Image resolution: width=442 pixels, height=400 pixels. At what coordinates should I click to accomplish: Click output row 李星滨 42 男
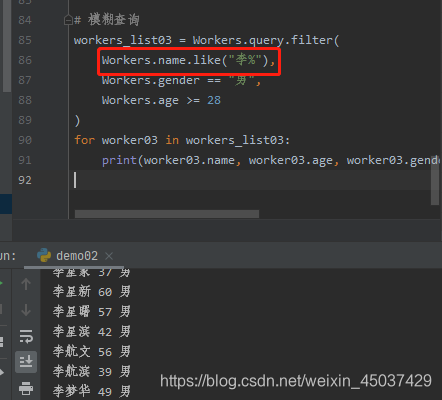(92, 332)
